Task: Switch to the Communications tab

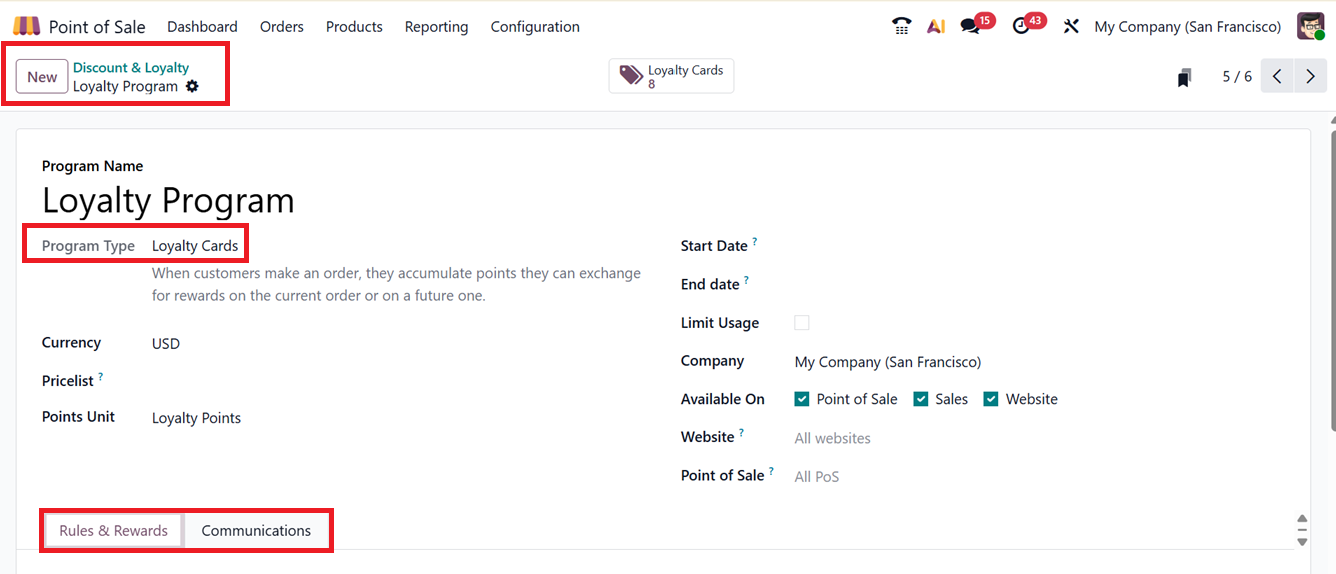Action: 256,531
